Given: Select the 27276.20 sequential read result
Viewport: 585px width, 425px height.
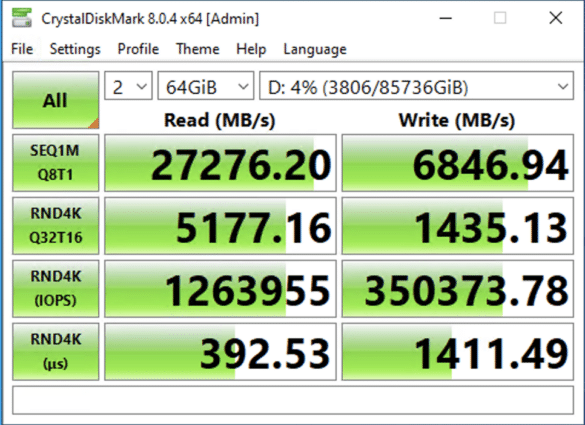Looking at the screenshot, I should click(220, 163).
